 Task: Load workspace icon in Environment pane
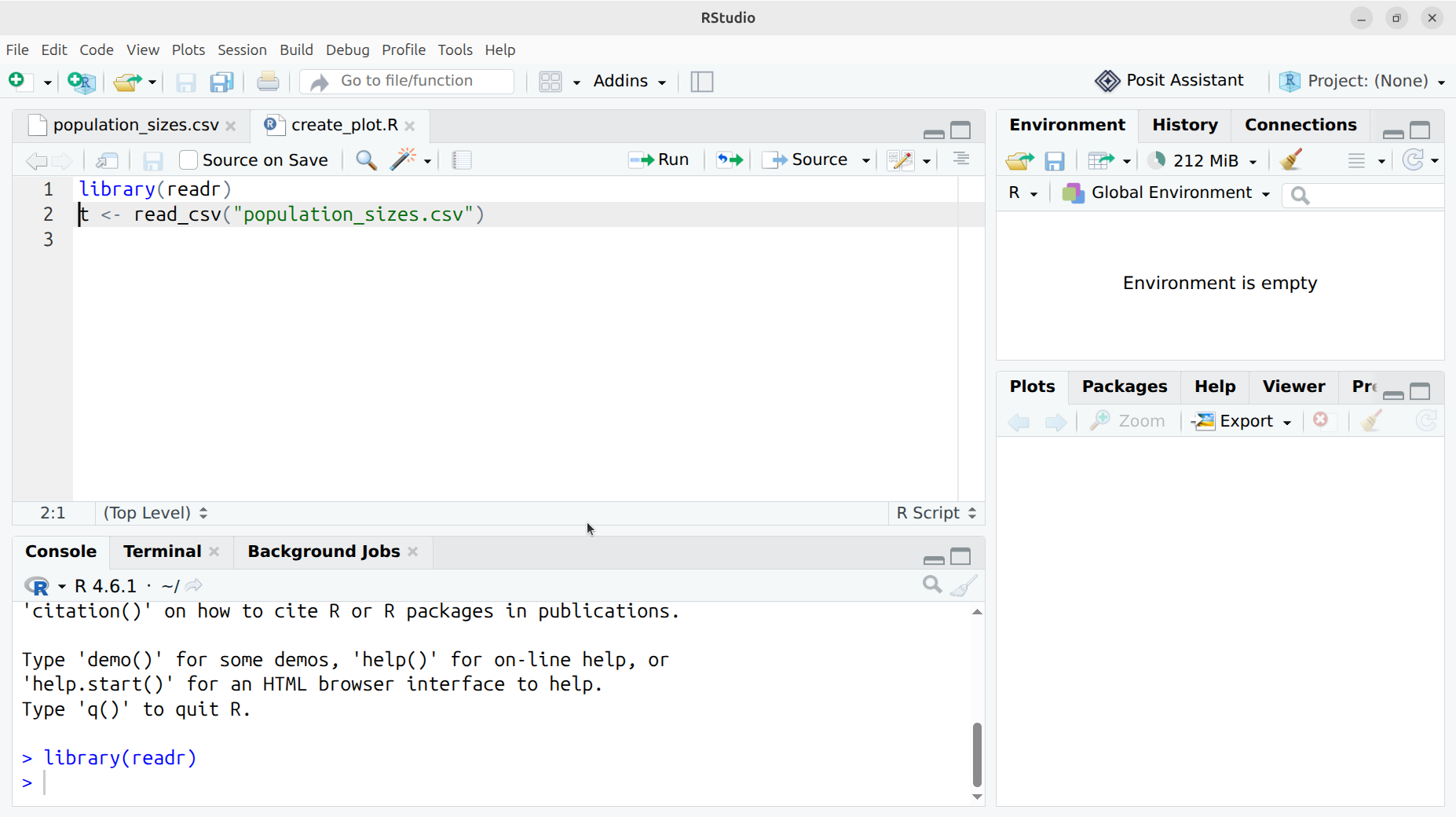click(x=1019, y=161)
